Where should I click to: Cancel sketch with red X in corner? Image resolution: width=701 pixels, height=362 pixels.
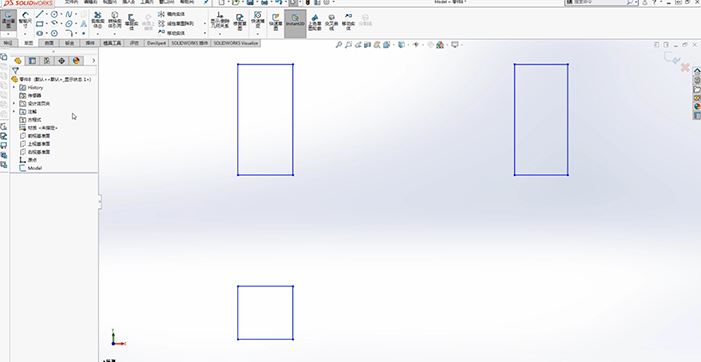(x=684, y=67)
